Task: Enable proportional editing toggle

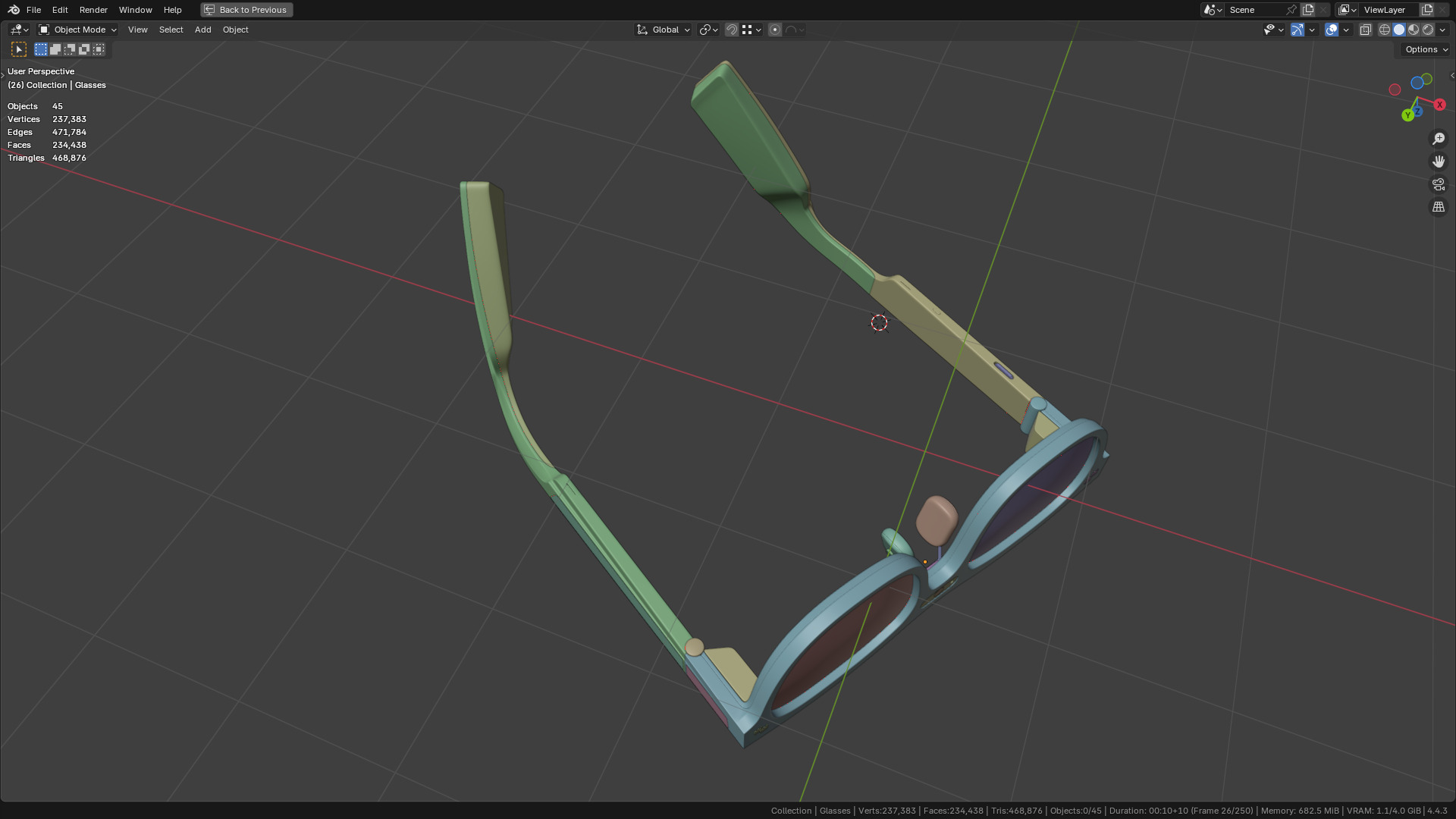Action: click(774, 30)
